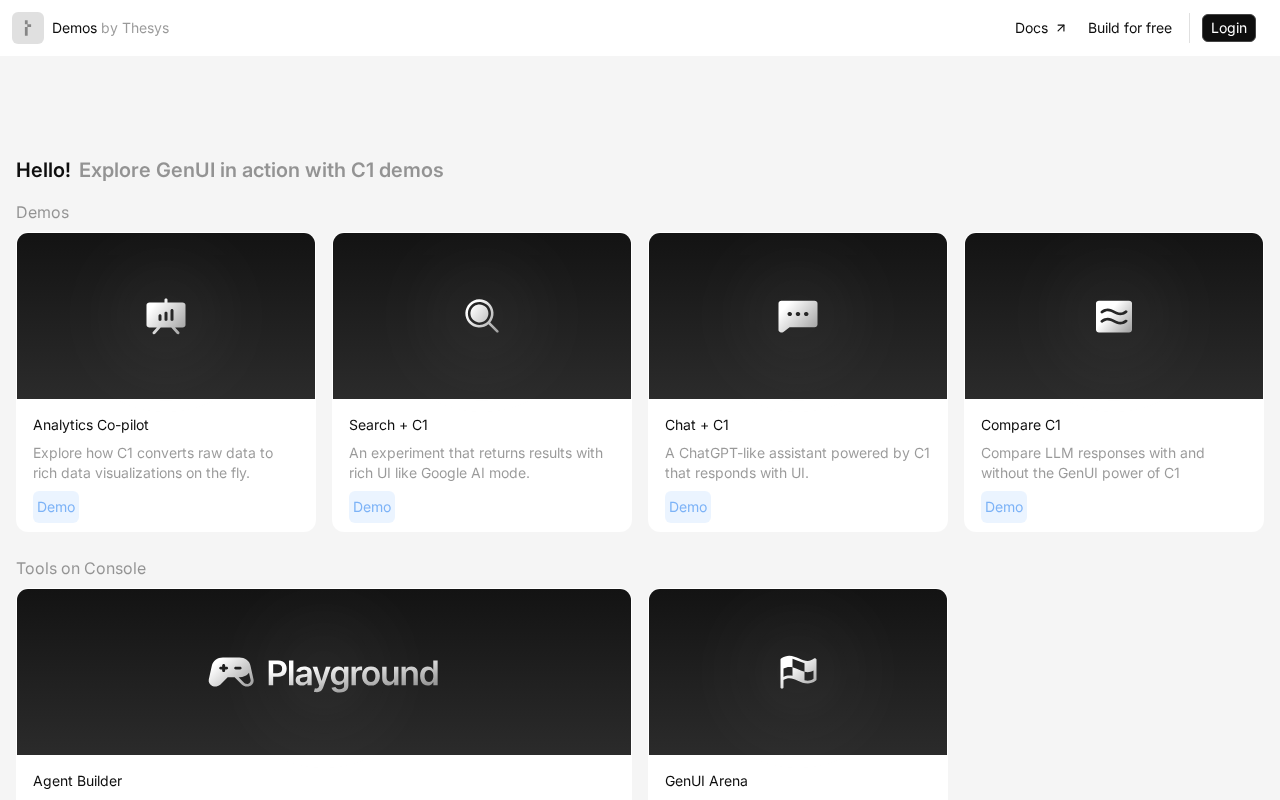
Task: Launch the Search + C1 Demo
Action: (x=372, y=507)
